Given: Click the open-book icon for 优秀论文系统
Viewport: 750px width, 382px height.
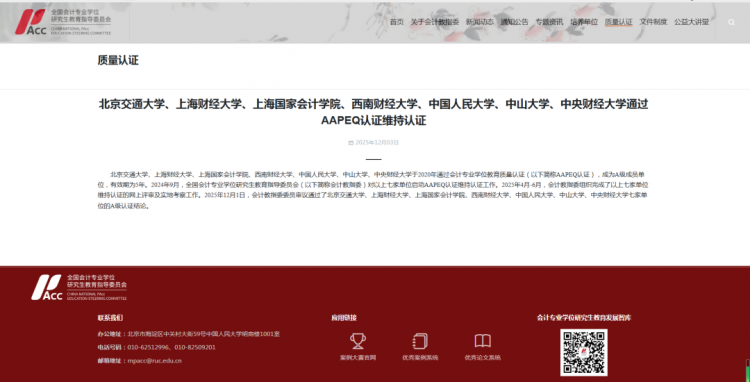Looking at the screenshot, I should pyautogui.click(x=483, y=341).
